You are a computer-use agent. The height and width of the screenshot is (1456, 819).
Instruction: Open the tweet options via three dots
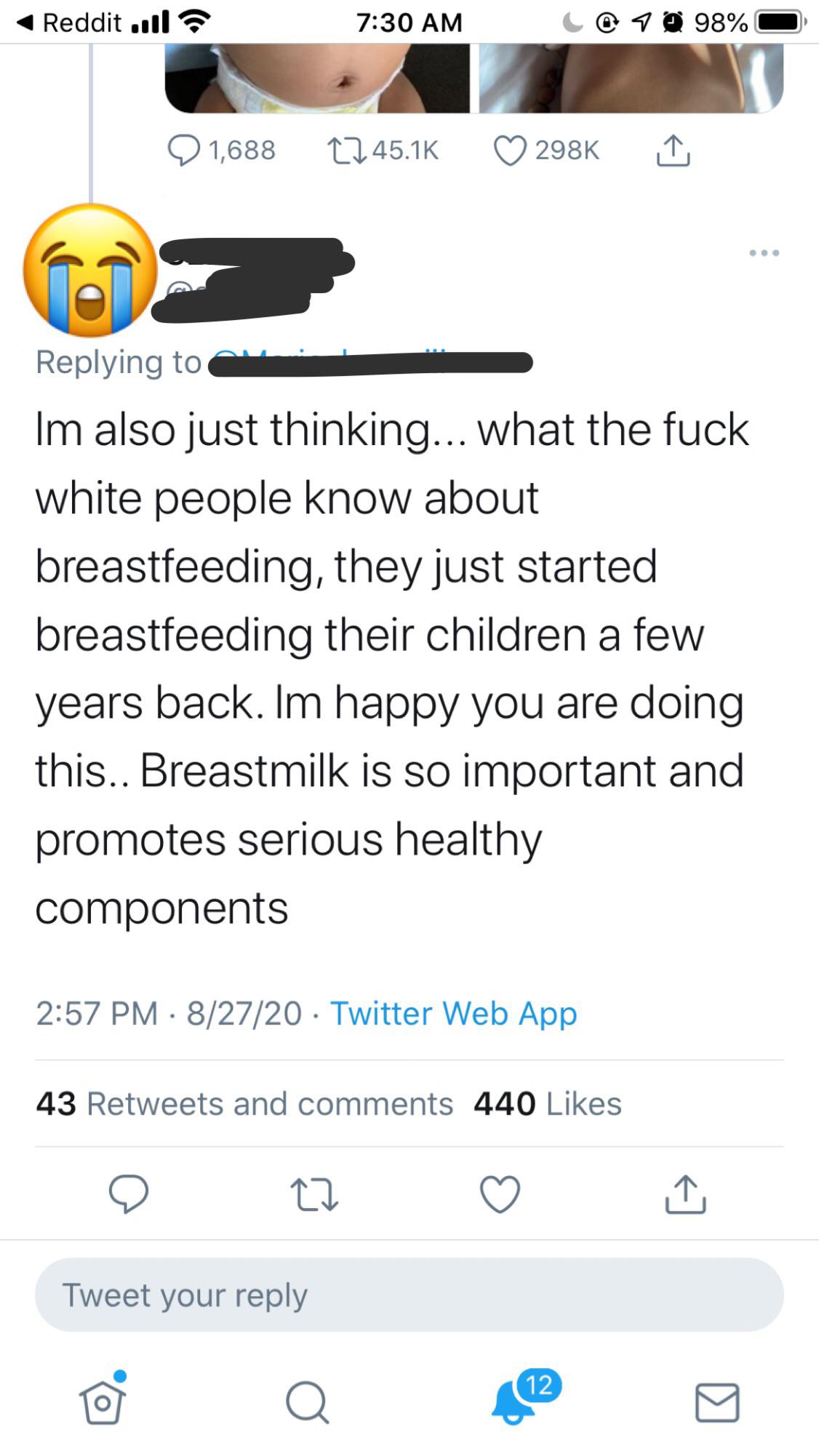click(x=764, y=253)
